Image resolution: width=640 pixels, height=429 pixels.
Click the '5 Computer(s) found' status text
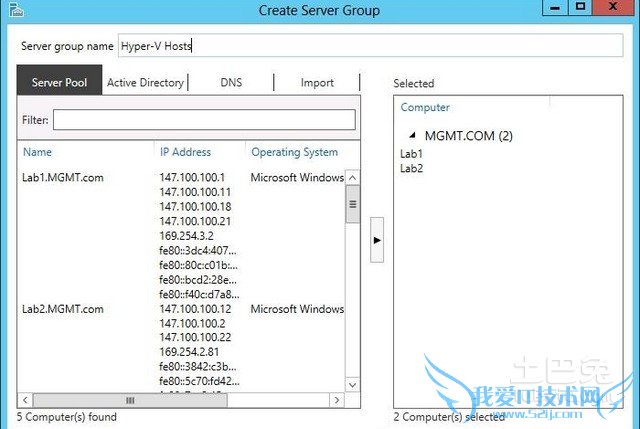click(67, 417)
